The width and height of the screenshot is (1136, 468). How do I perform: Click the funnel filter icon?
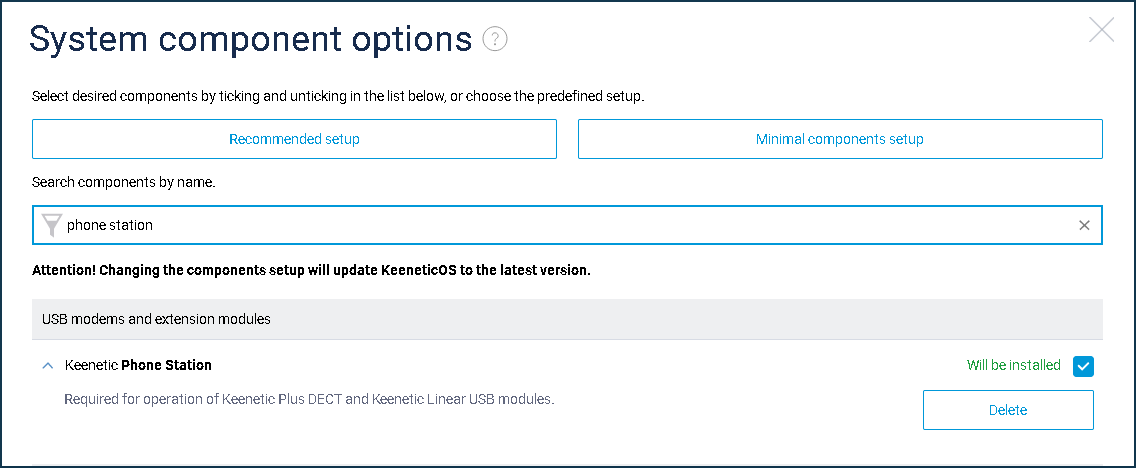(52, 226)
